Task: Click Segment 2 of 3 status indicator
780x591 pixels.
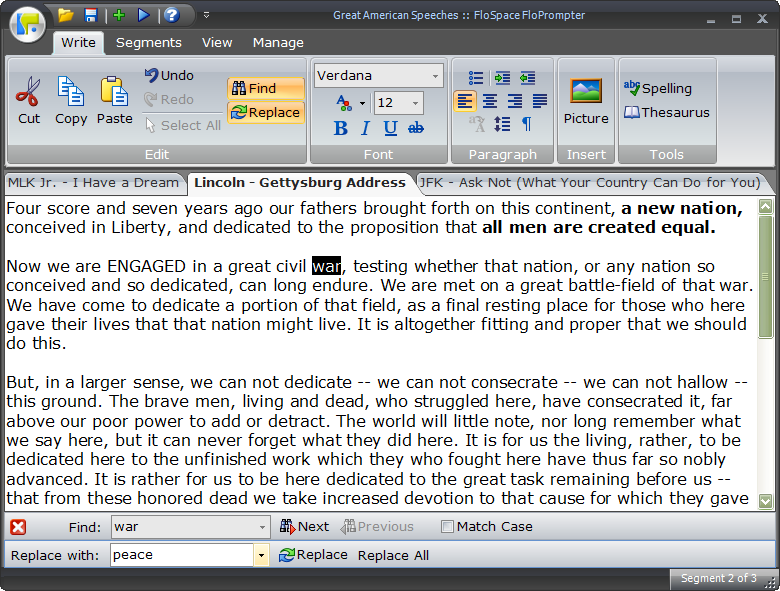Action: 718,578
